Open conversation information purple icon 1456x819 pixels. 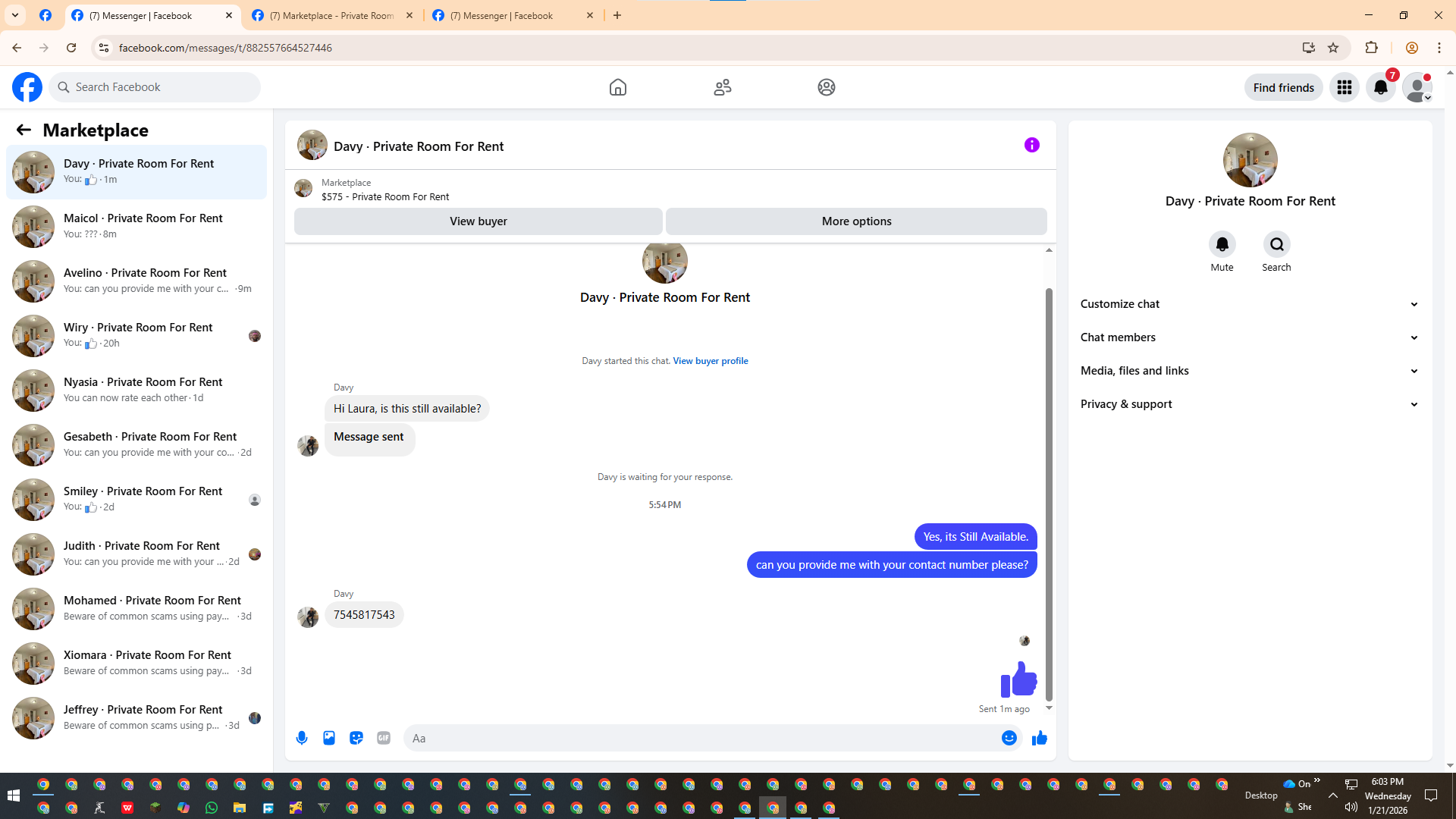[x=1031, y=145]
